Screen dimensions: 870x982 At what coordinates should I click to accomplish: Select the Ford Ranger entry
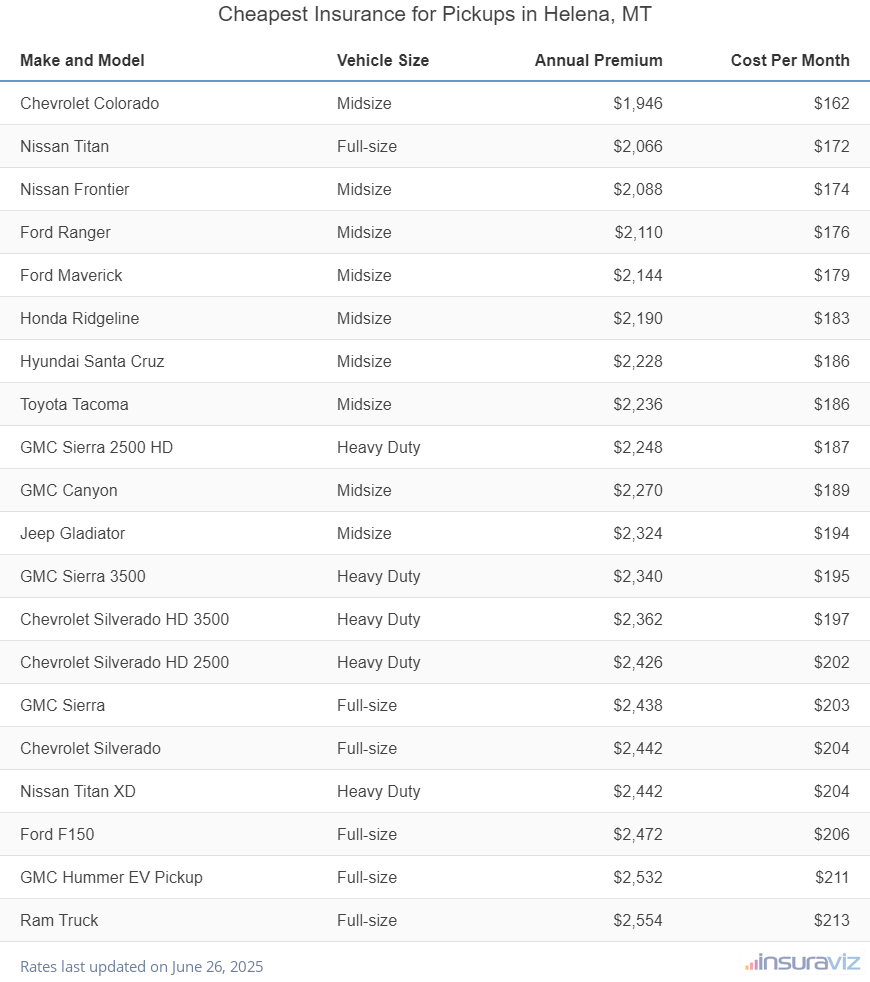click(x=65, y=232)
